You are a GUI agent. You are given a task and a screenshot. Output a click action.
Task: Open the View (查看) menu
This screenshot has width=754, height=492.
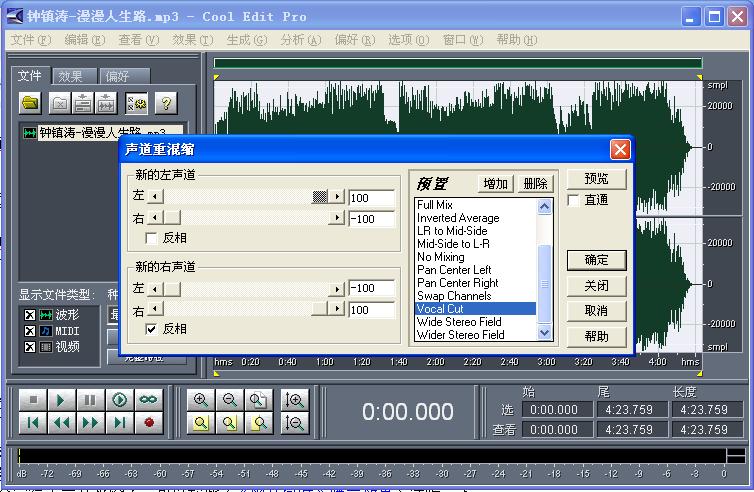[x=138, y=40]
